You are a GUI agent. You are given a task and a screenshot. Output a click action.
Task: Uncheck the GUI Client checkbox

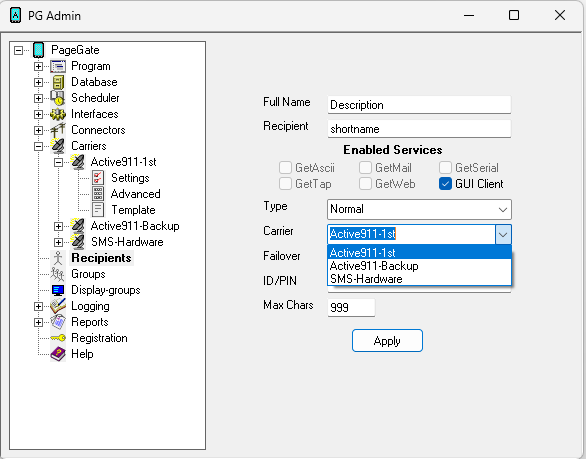(x=445, y=184)
